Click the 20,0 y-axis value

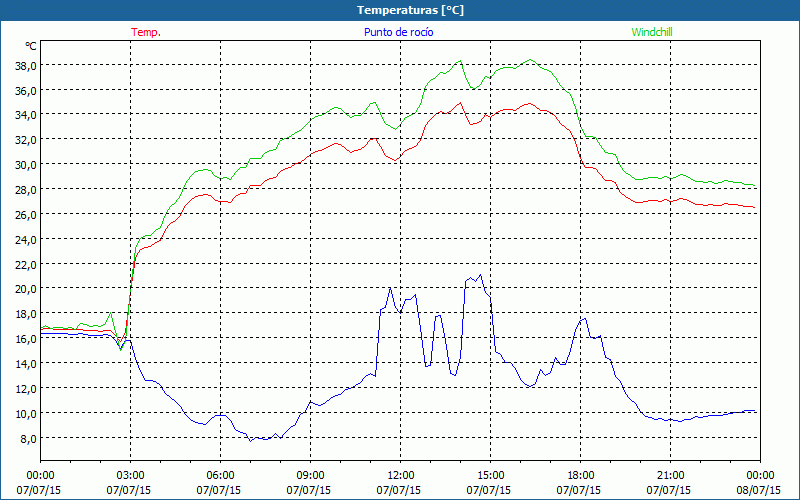[x=25, y=289]
